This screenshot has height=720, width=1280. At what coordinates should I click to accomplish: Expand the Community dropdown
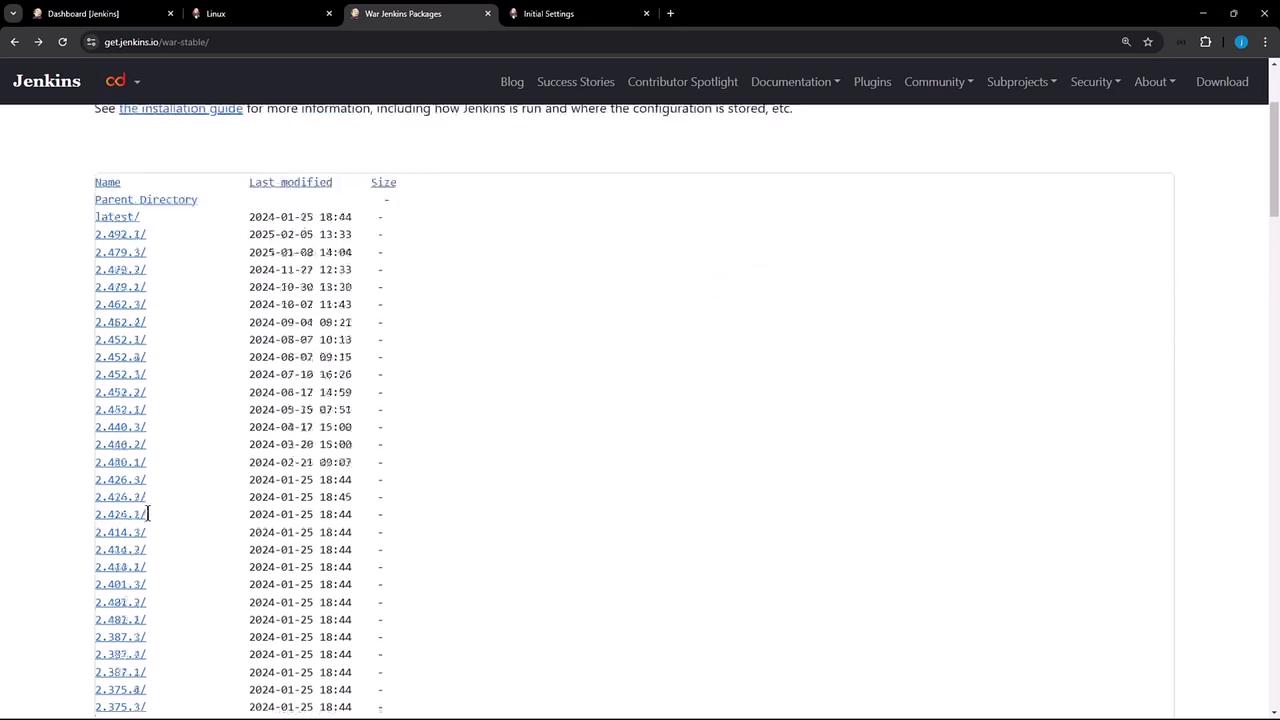[938, 82]
